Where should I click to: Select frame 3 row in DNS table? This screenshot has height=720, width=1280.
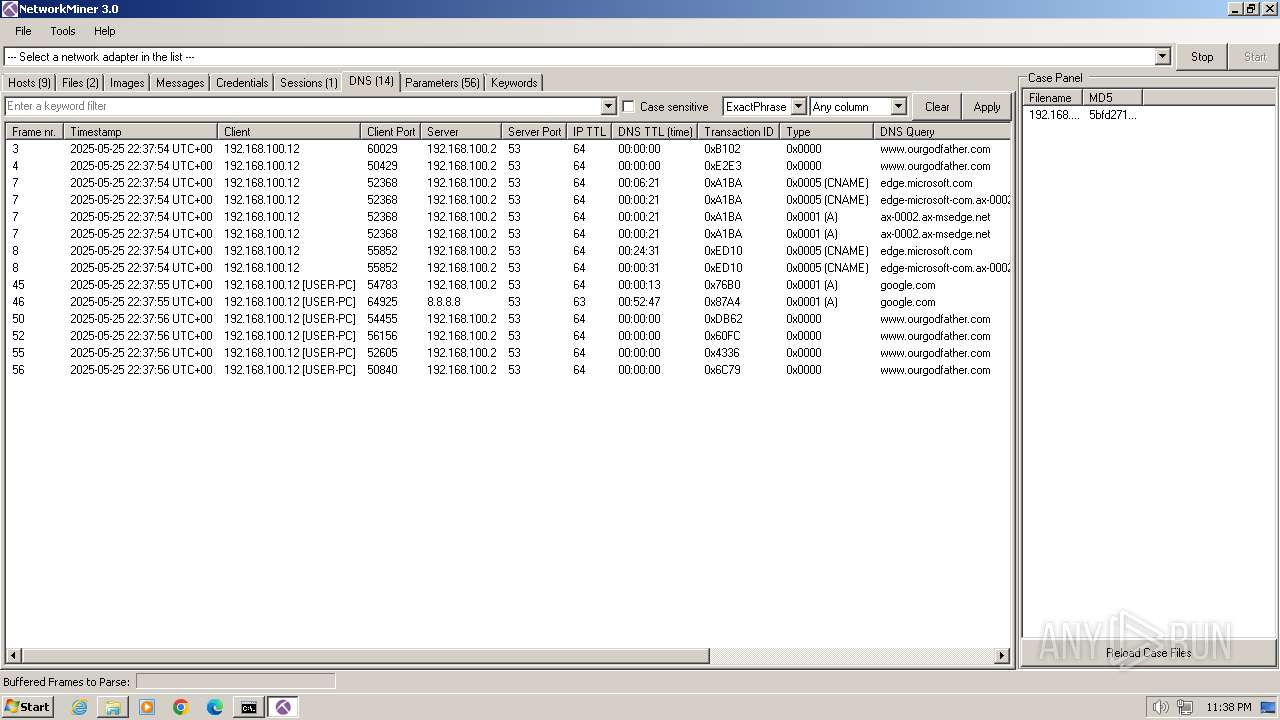[508, 149]
